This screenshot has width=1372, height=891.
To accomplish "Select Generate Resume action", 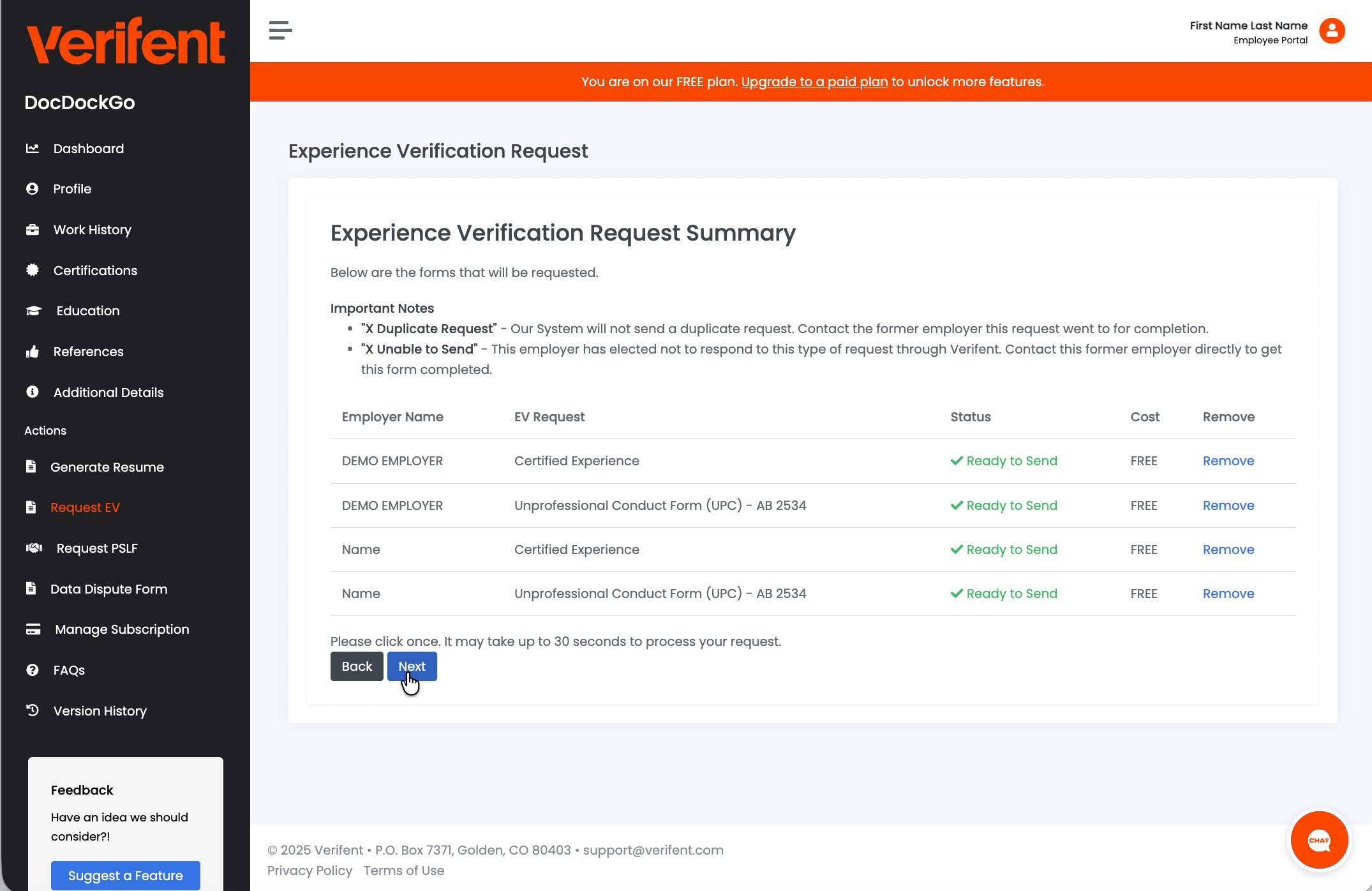I will click(107, 467).
